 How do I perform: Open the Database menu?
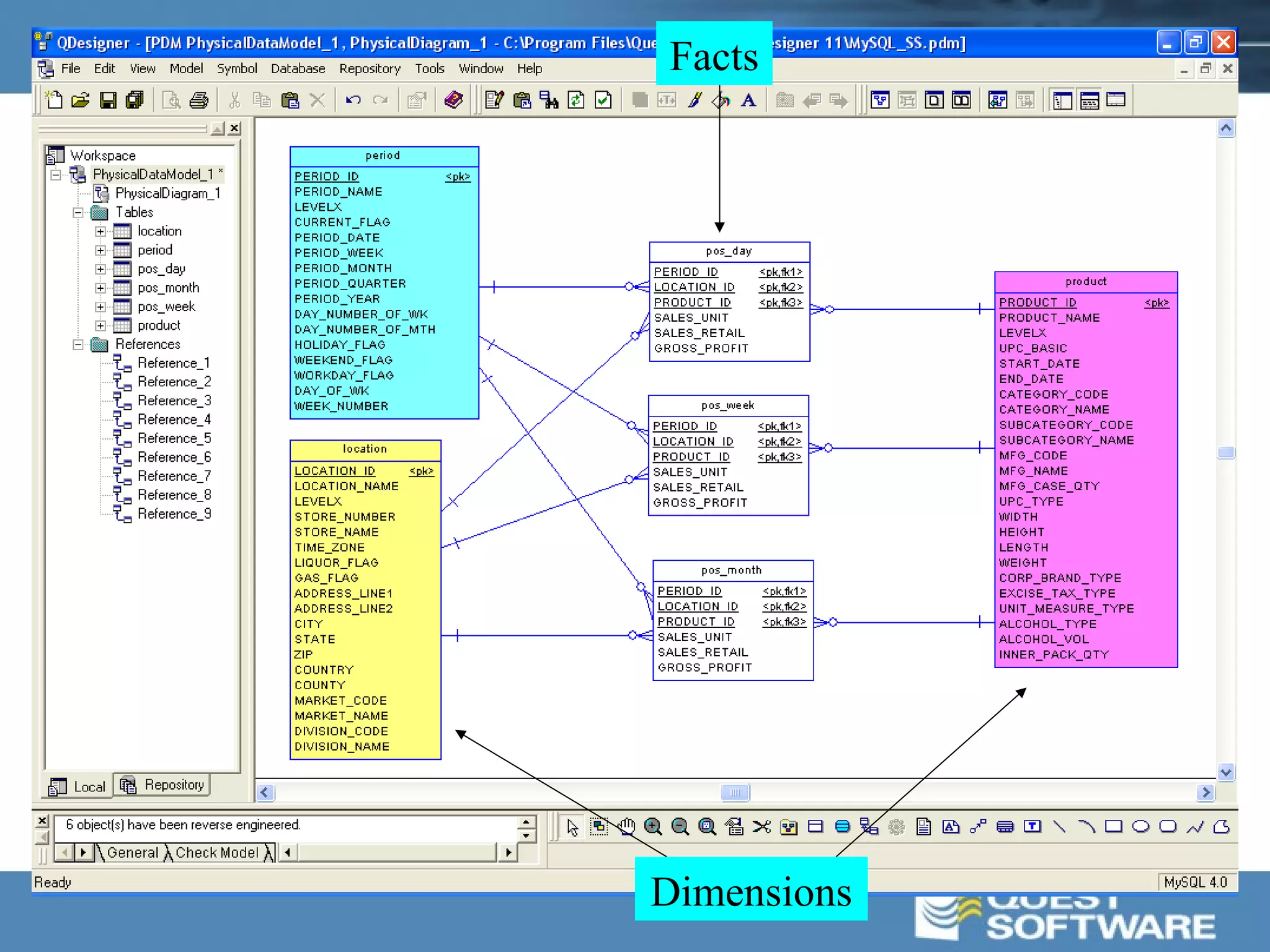[x=298, y=69]
